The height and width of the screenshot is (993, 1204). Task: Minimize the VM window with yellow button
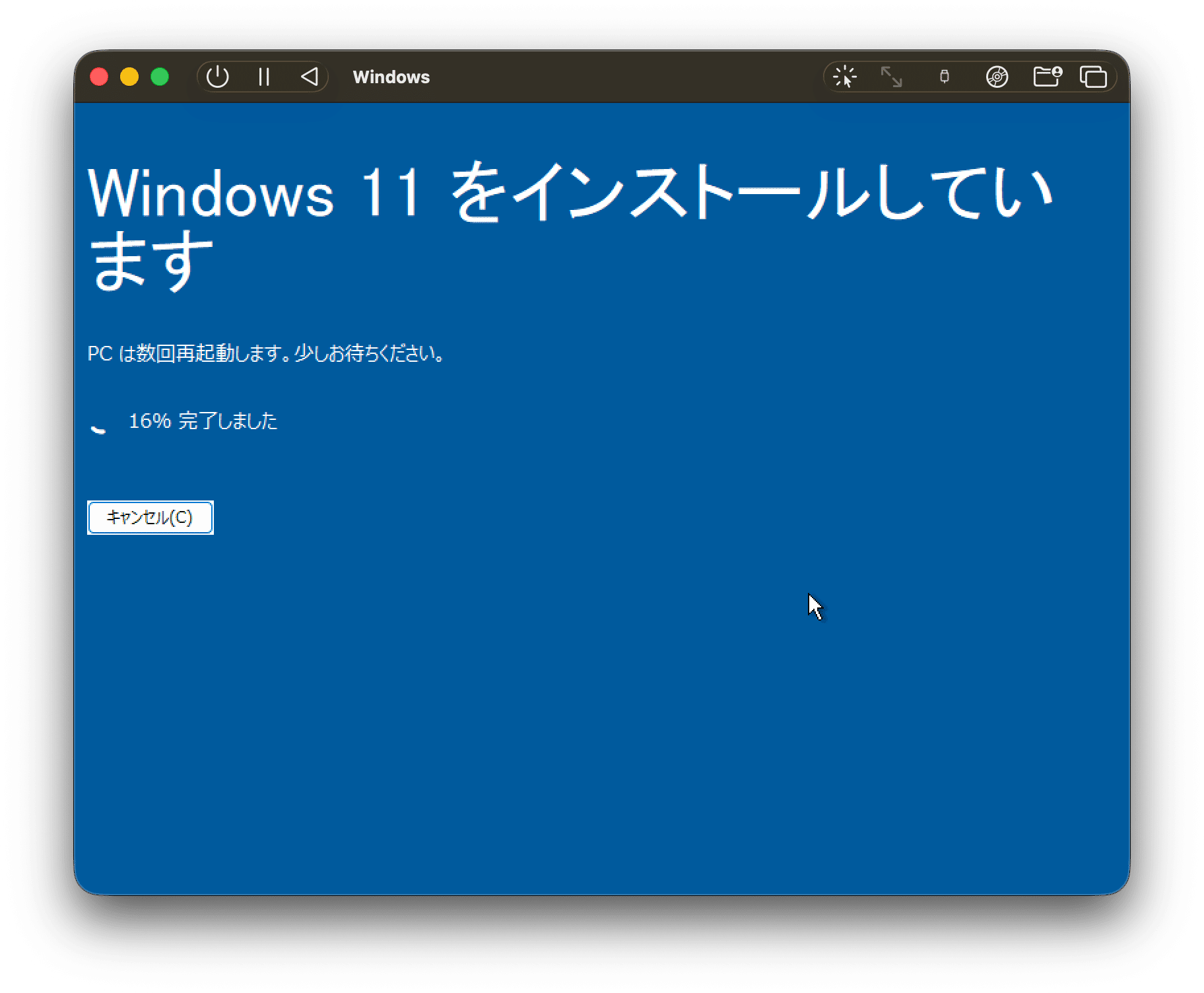pyautogui.click(x=129, y=77)
